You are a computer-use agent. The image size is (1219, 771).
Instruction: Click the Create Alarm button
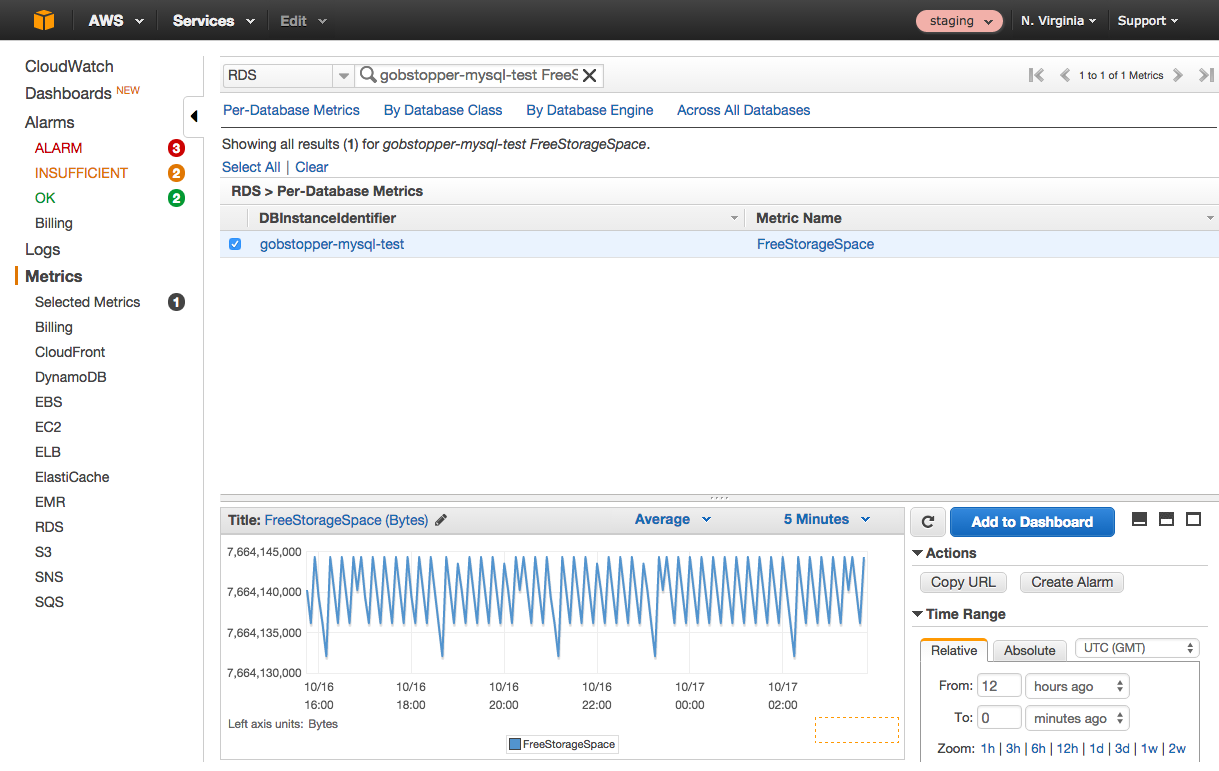click(1071, 582)
